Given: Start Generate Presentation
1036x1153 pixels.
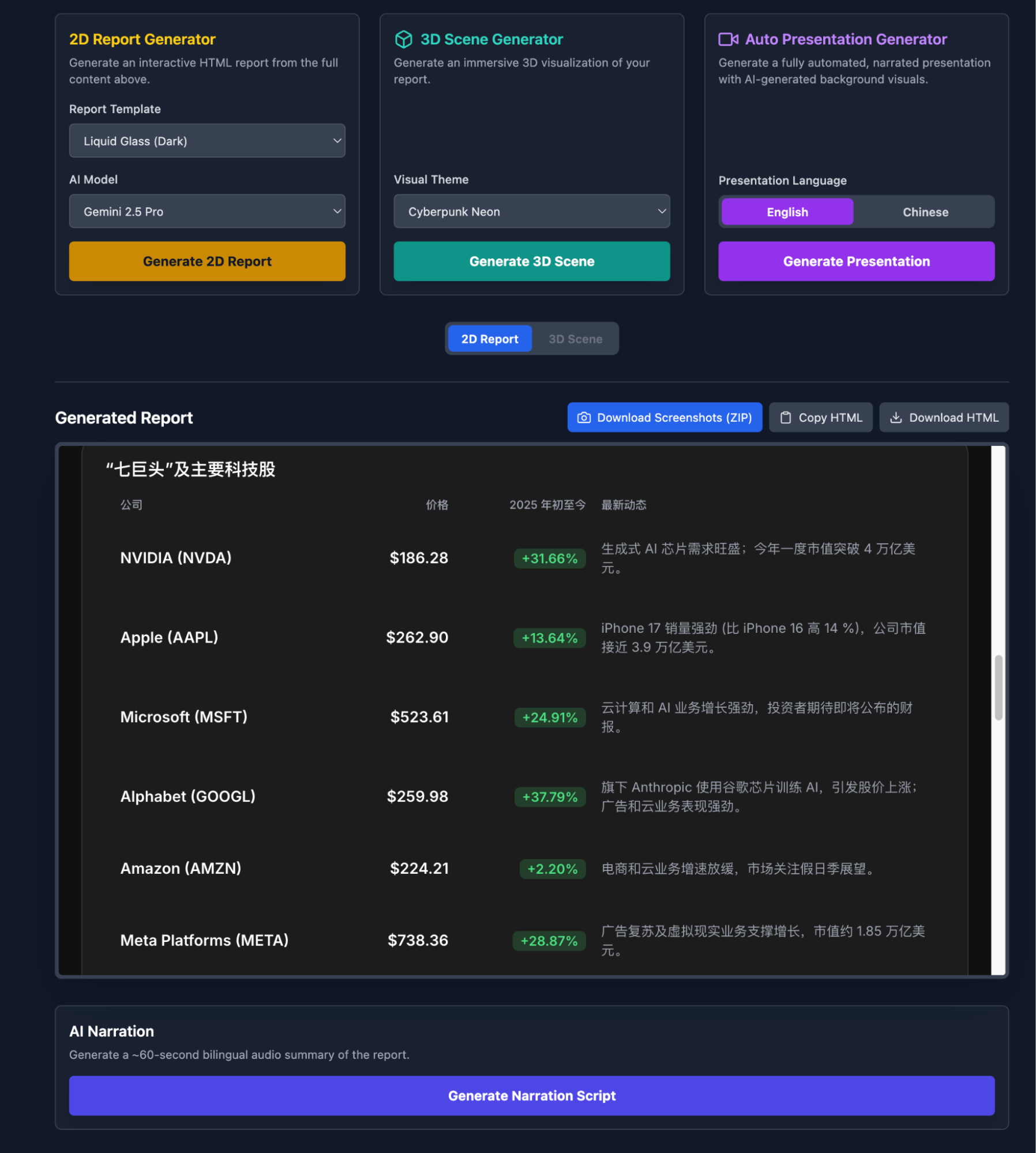Looking at the screenshot, I should 856,261.
